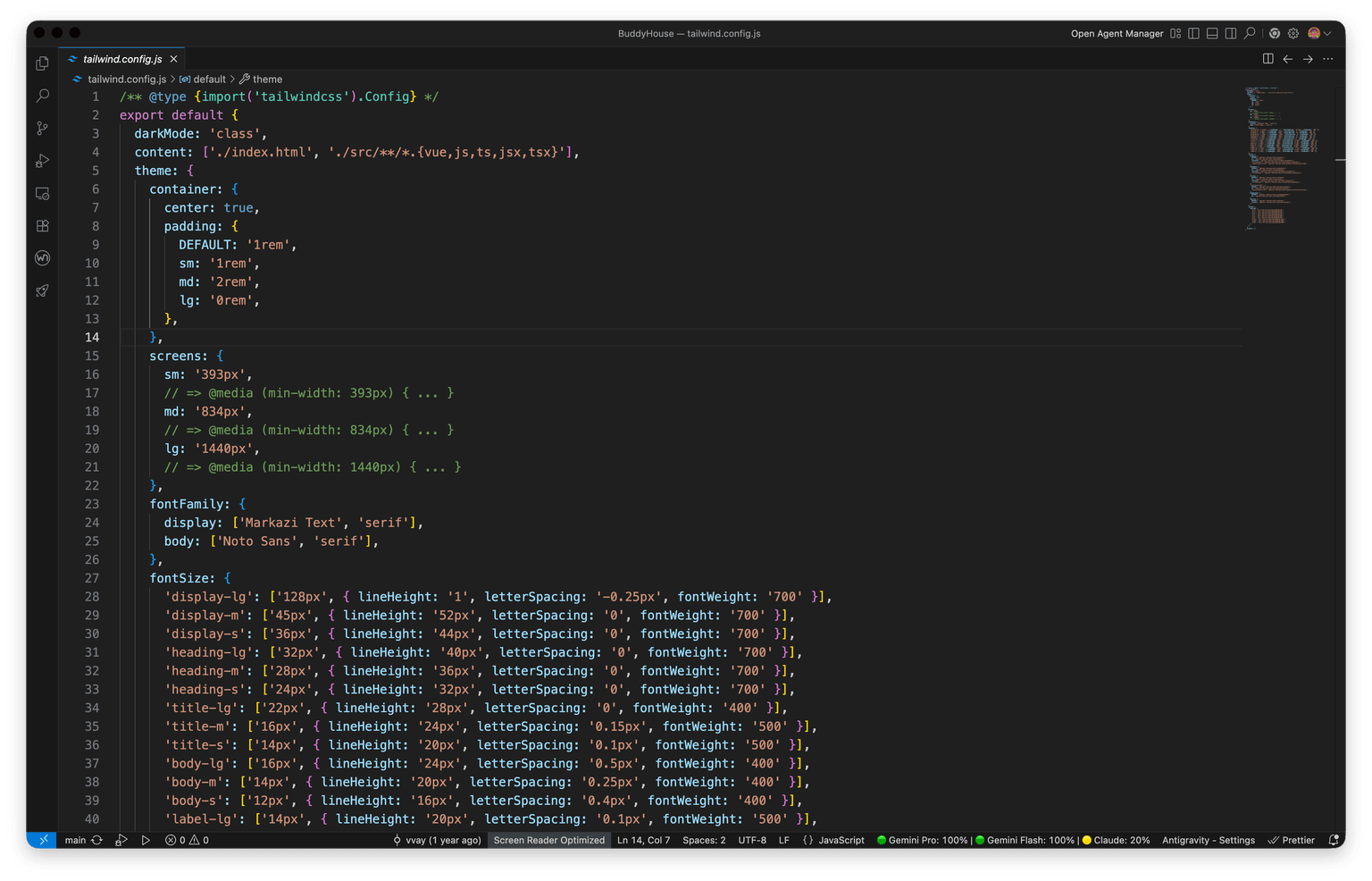Image resolution: width=1372 pixels, height=881 pixels.
Task: Open the JavaScript language mode selector
Action: pos(841,841)
